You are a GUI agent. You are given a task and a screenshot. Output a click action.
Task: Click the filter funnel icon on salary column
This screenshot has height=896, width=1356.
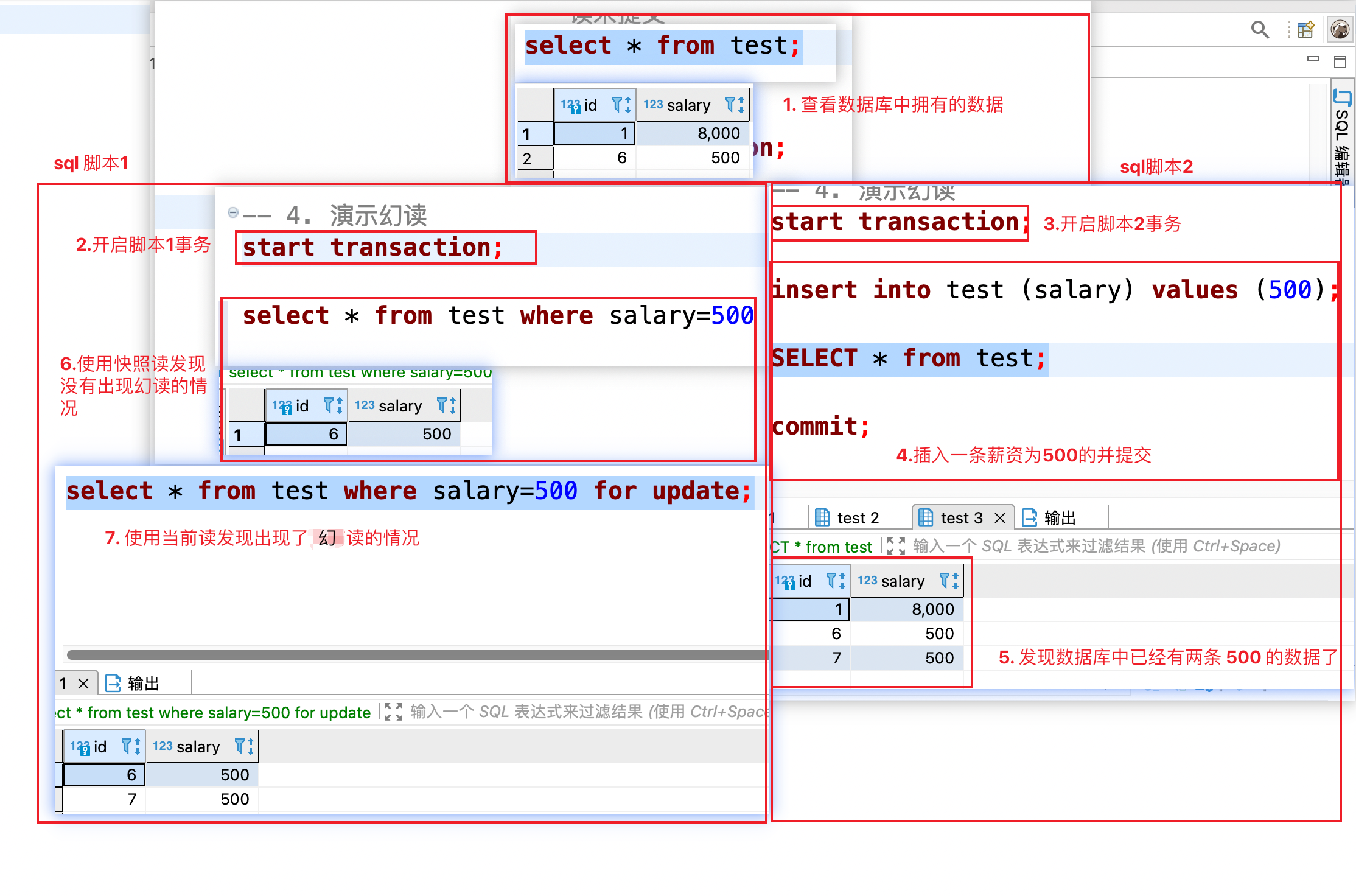tap(729, 105)
